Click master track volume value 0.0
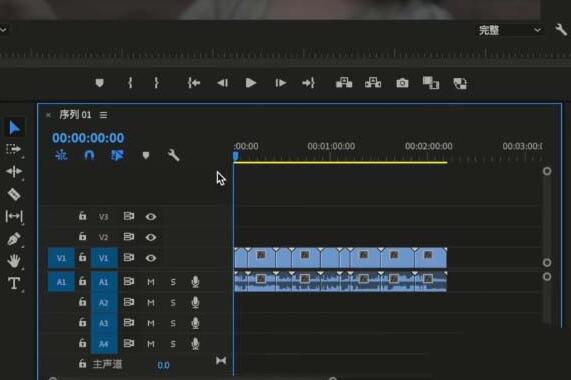 (x=163, y=365)
